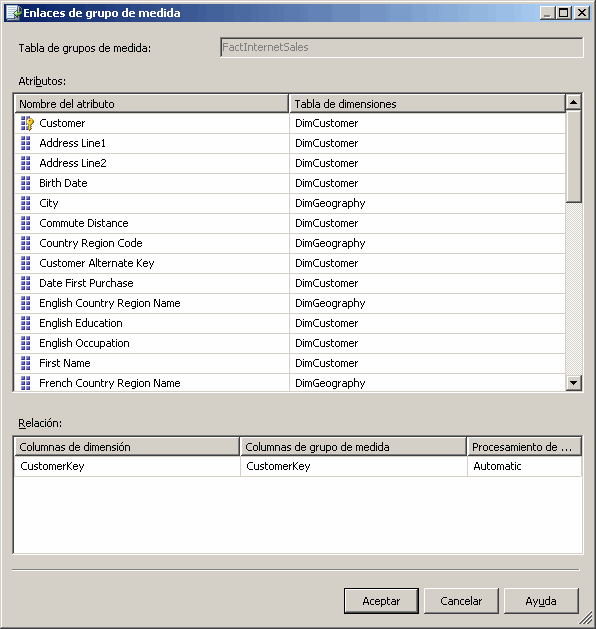
Task: Select the First Name attribute icon
Action: [26, 363]
